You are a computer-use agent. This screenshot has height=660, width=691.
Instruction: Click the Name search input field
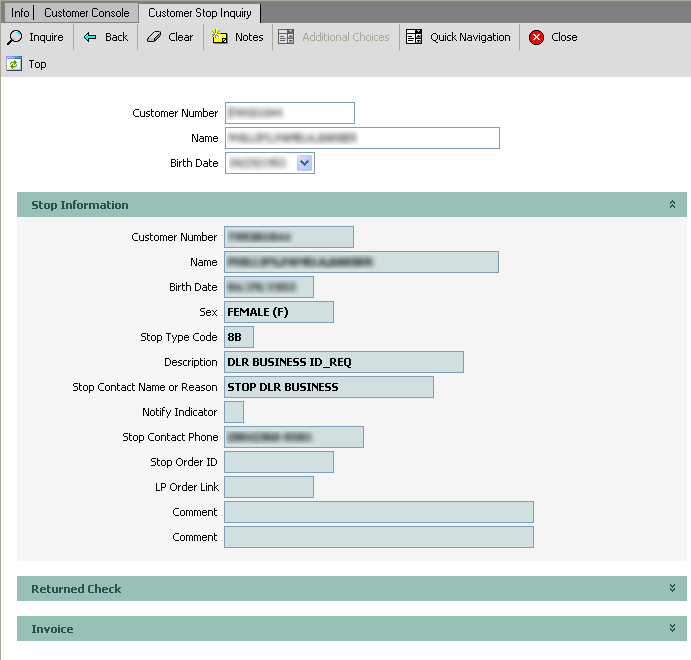[362, 138]
